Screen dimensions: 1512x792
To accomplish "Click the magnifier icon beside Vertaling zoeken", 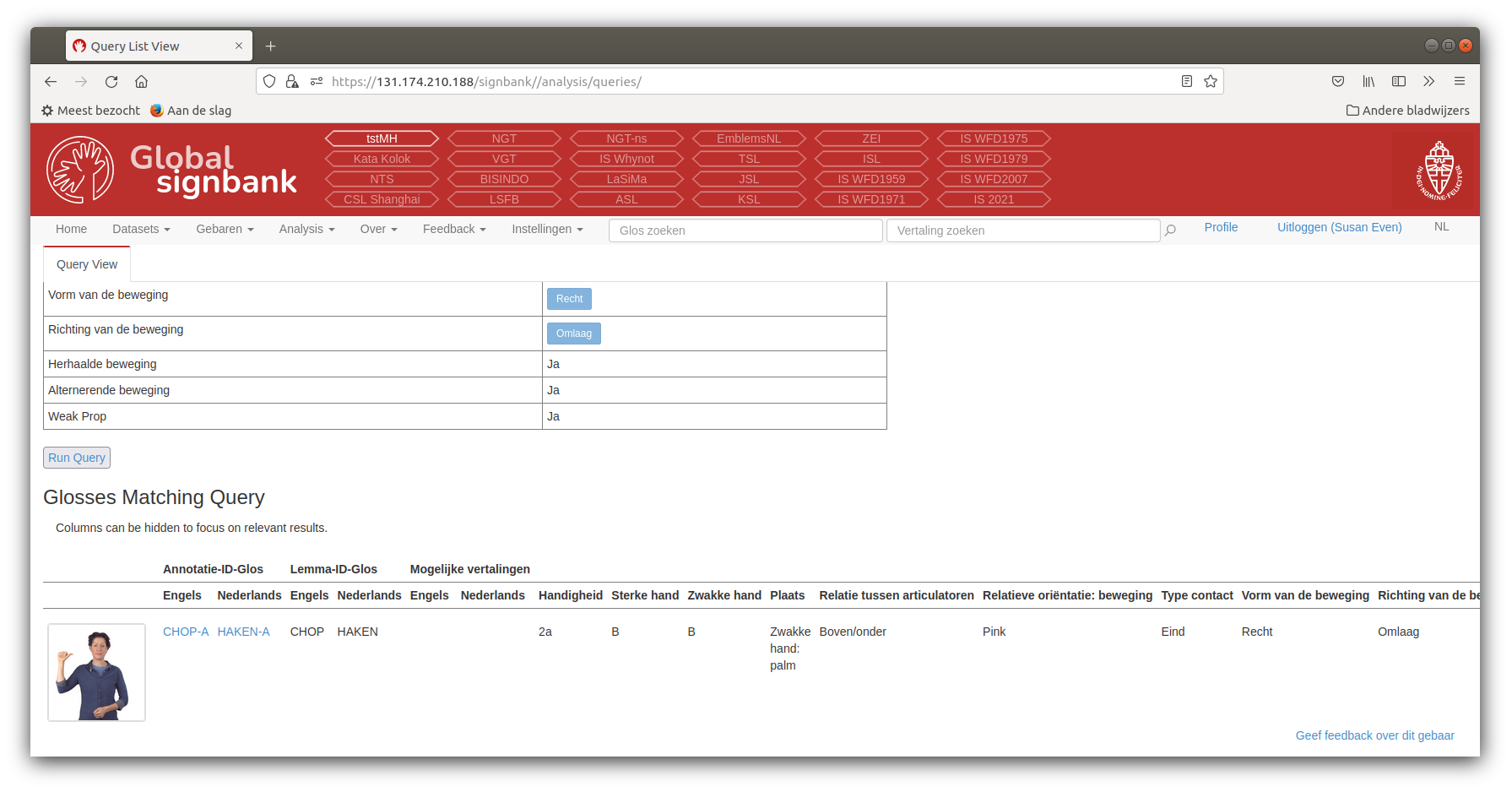I will (x=1170, y=230).
